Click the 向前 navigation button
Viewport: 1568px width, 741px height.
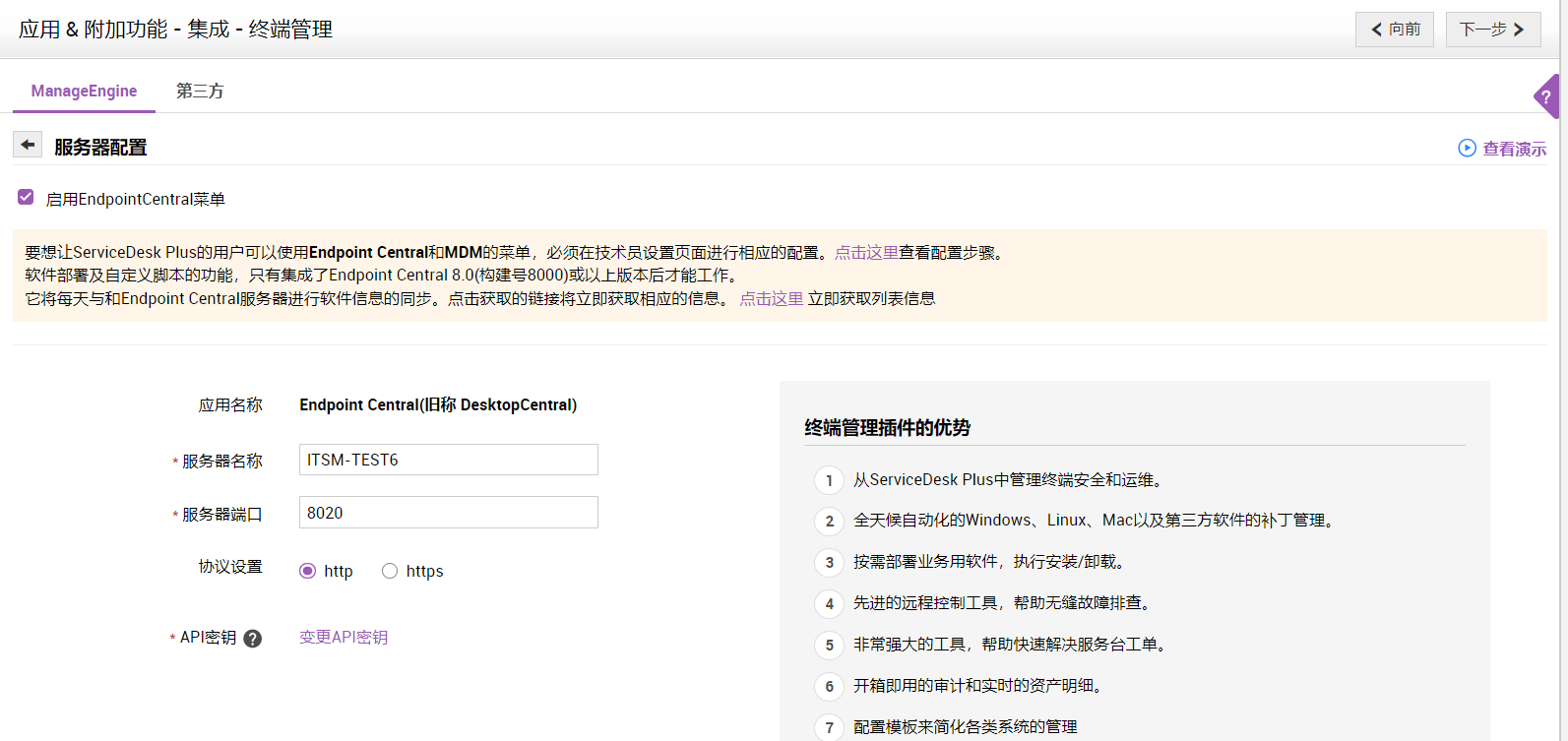point(1395,30)
